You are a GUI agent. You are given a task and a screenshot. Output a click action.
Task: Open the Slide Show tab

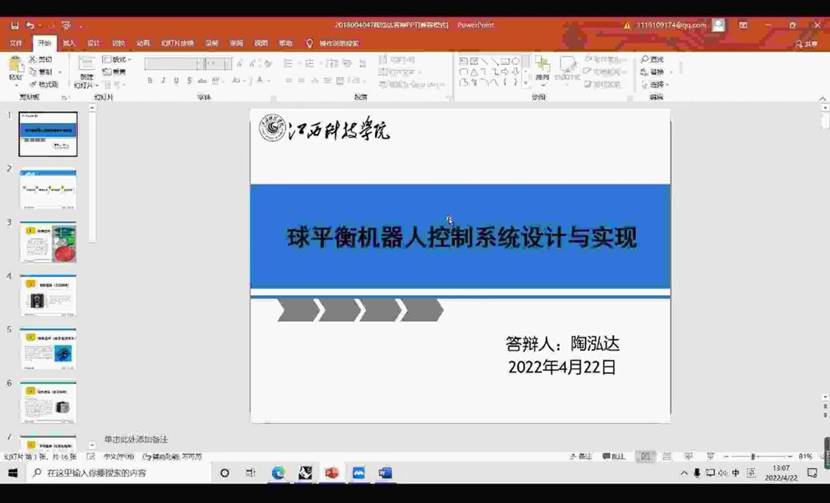pyautogui.click(x=177, y=43)
